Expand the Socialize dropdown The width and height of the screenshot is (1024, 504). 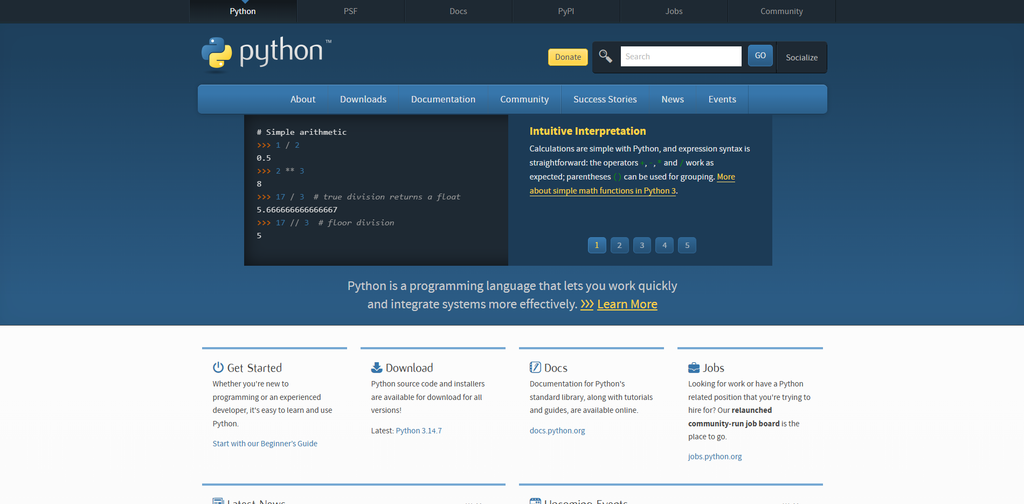[x=801, y=57]
